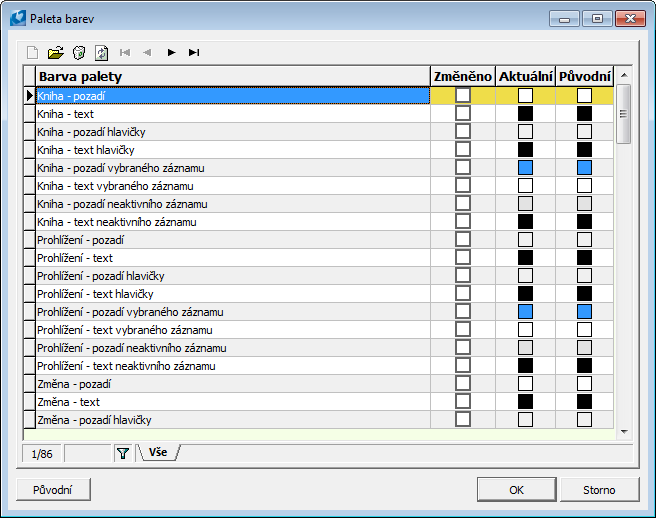Select row Prohlížení - pozadí hlavičky
Viewport: 656px width, 518px height.
tap(233, 276)
